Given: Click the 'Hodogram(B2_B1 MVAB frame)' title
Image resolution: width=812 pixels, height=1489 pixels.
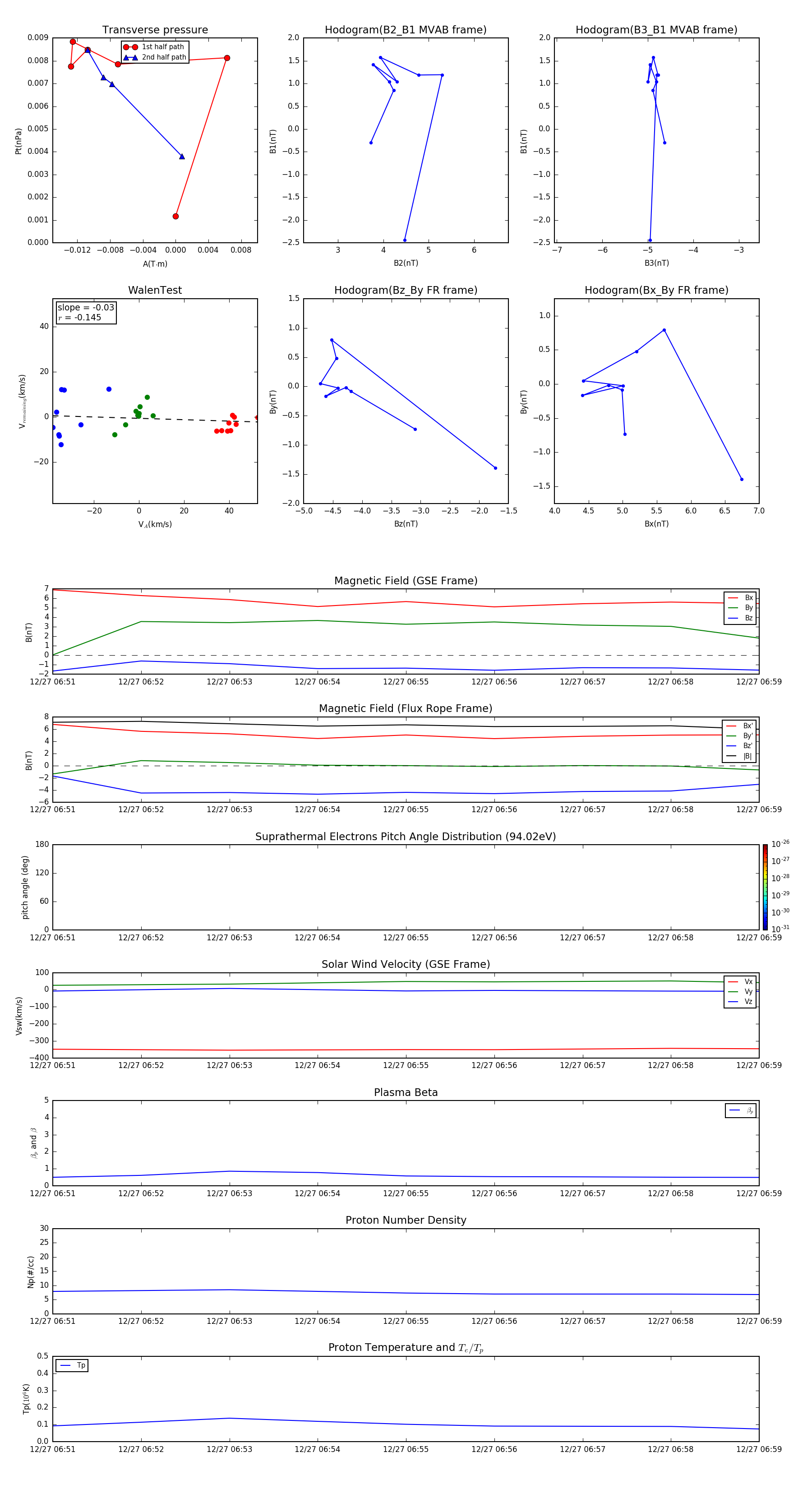Looking at the screenshot, I should click(405, 30).
